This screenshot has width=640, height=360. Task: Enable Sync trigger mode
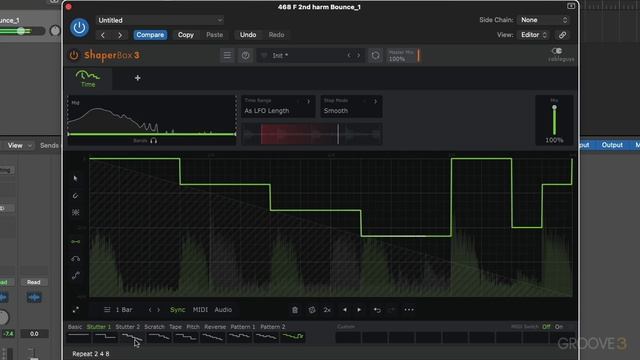pos(178,310)
